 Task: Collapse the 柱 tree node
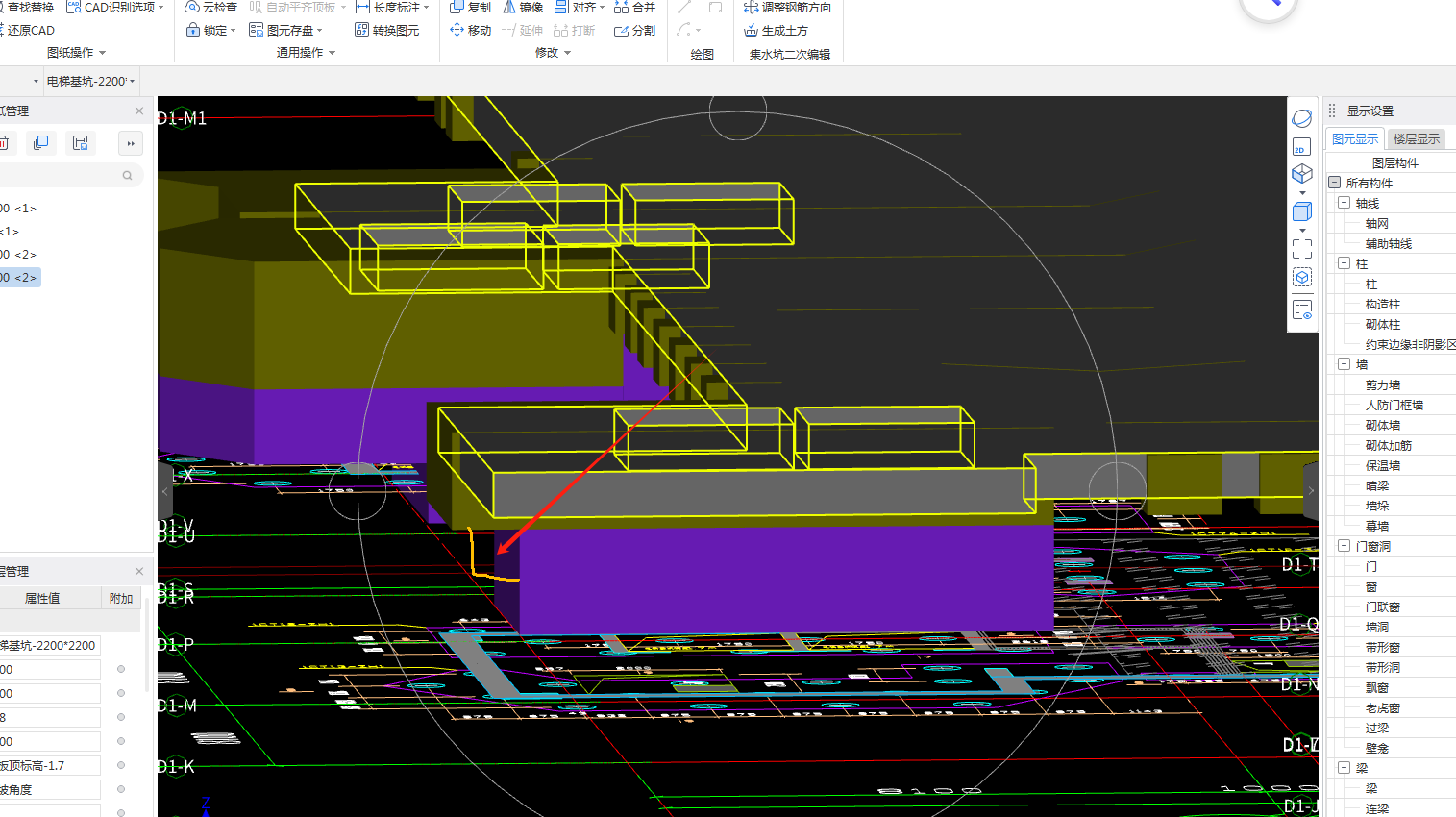(1345, 263)
